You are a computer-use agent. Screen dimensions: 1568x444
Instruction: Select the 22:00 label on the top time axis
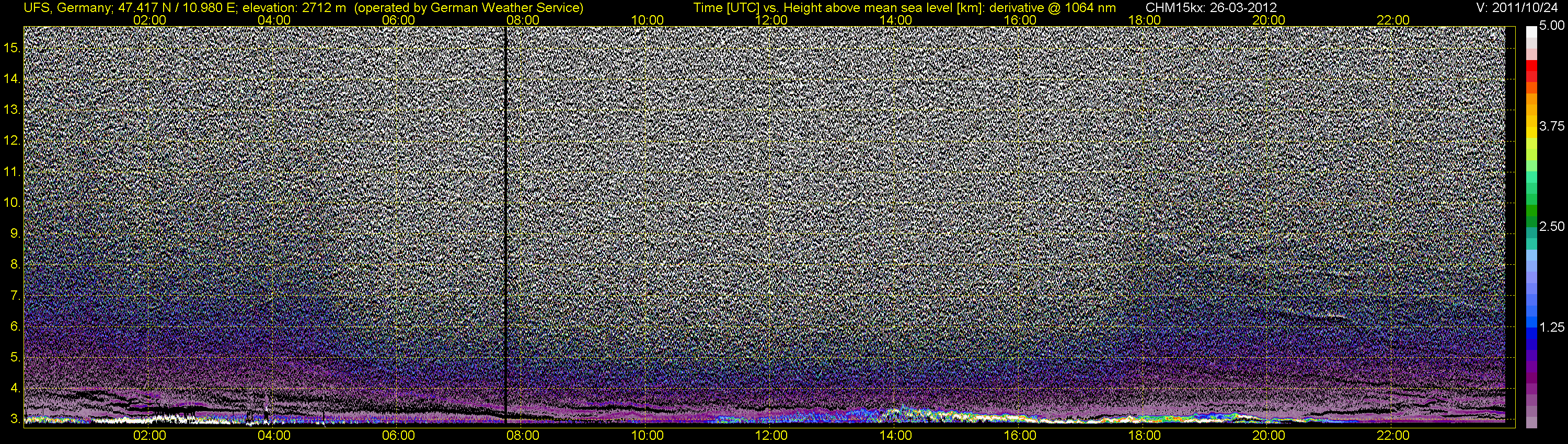(x=1393, y=20)
